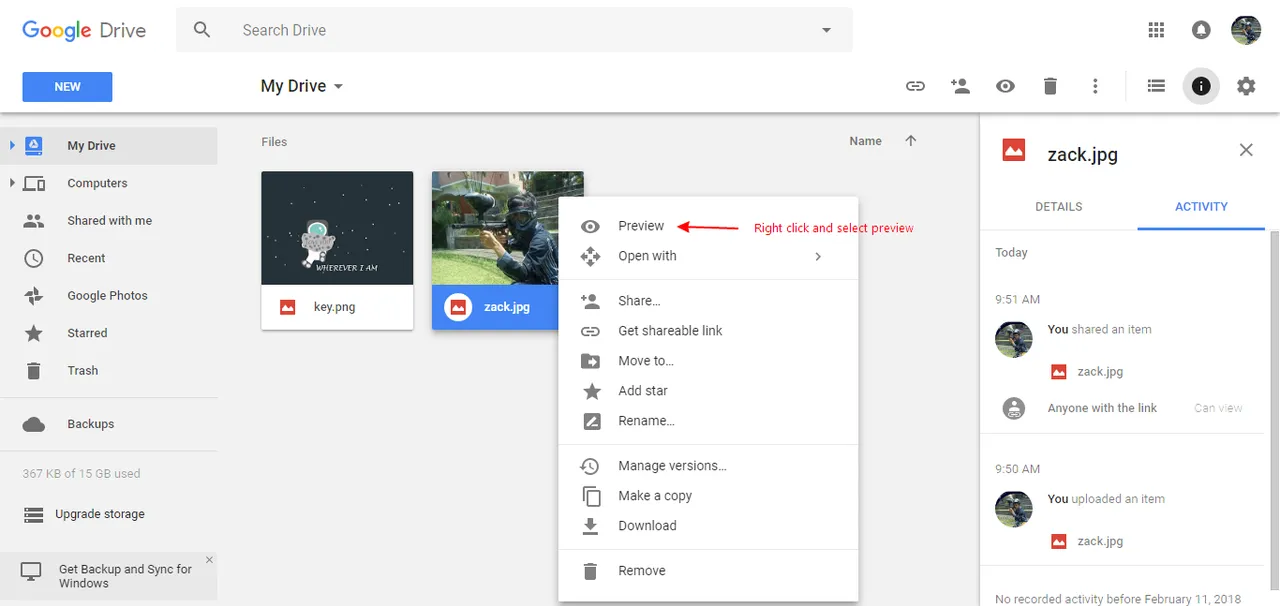Screen dimensions: 1280x606
Task: Switch to the DETAILS tab
Action: pos(1059,207)
